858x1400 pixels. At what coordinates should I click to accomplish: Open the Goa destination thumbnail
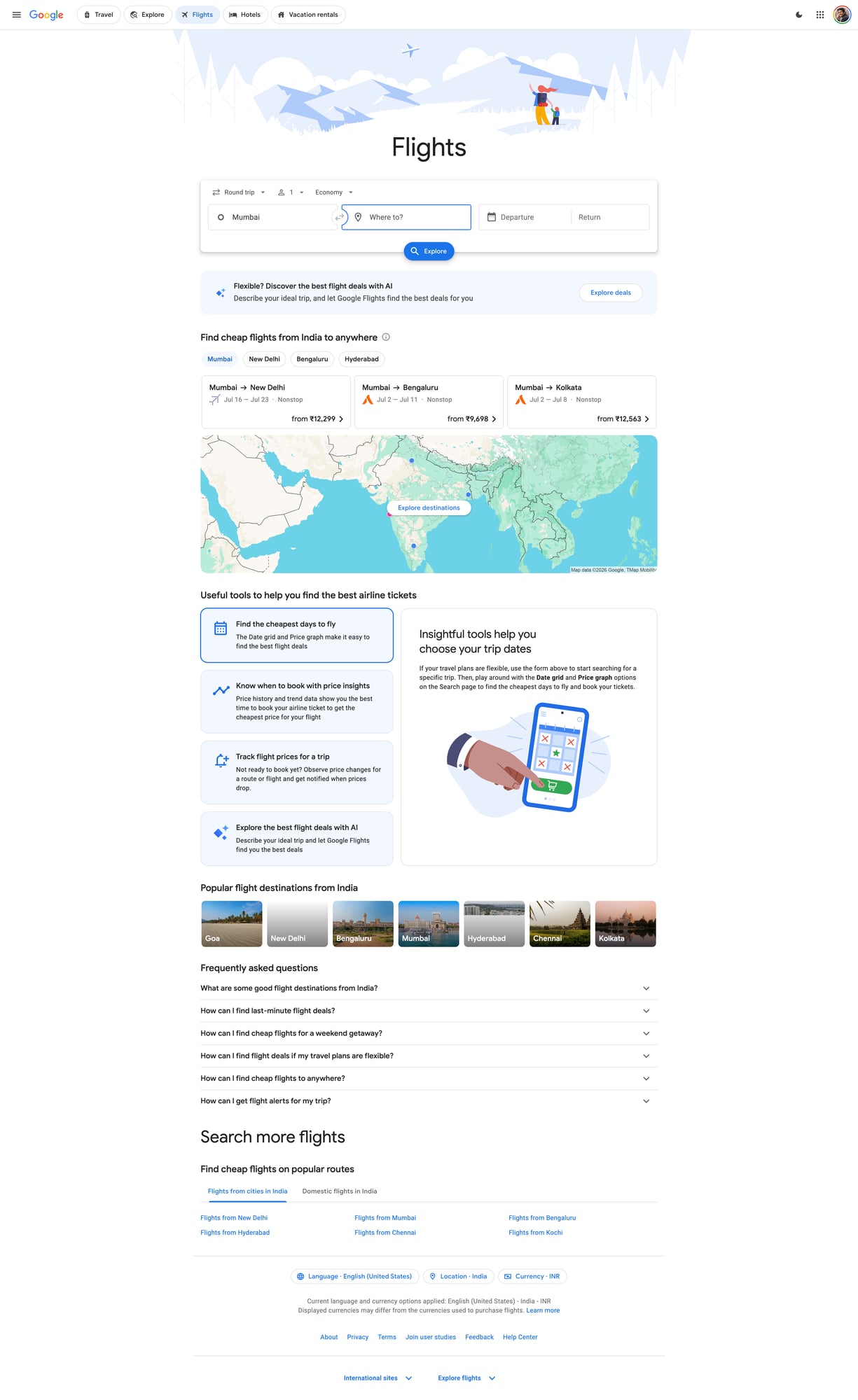coord(231,924)
